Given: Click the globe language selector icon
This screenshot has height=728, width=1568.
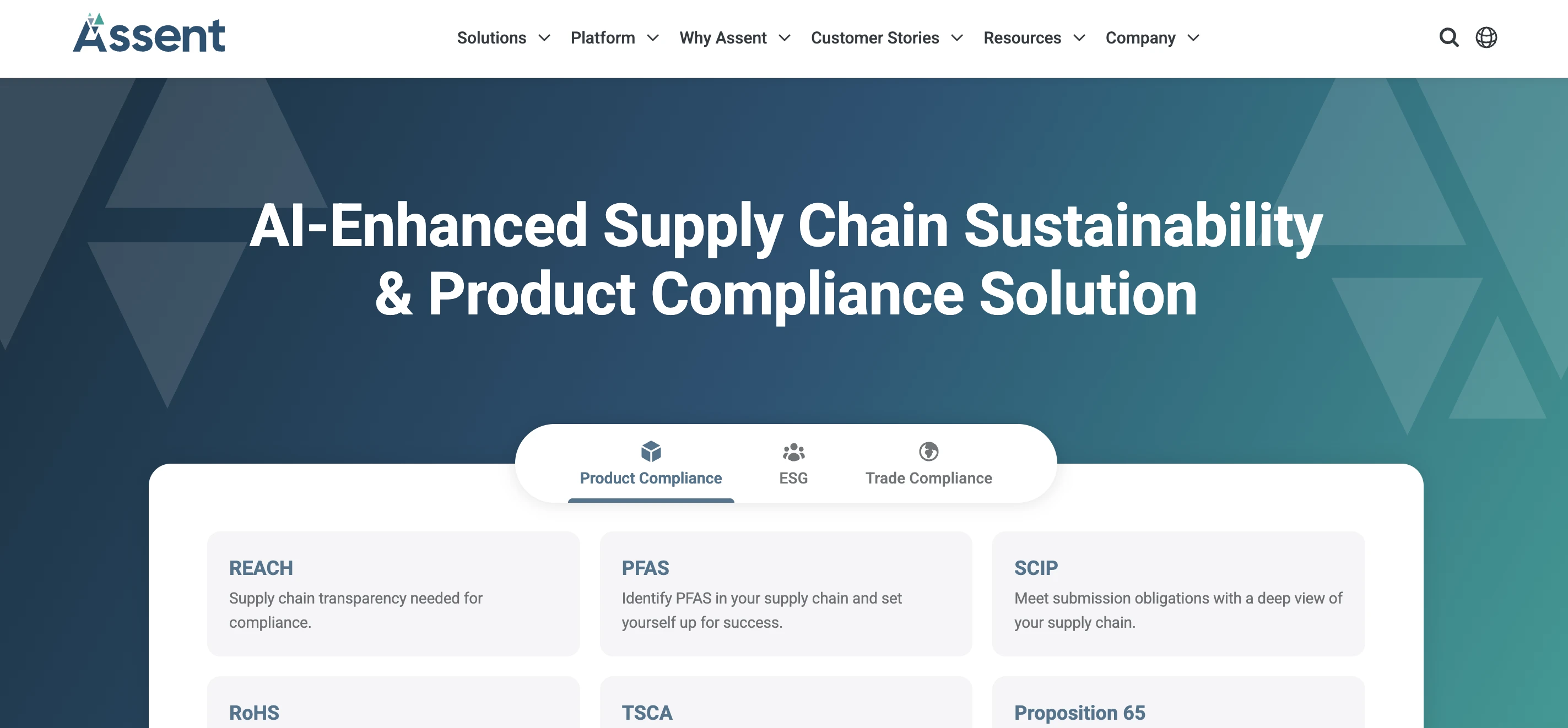Looking at the screenshot, I should (1486, 37).
